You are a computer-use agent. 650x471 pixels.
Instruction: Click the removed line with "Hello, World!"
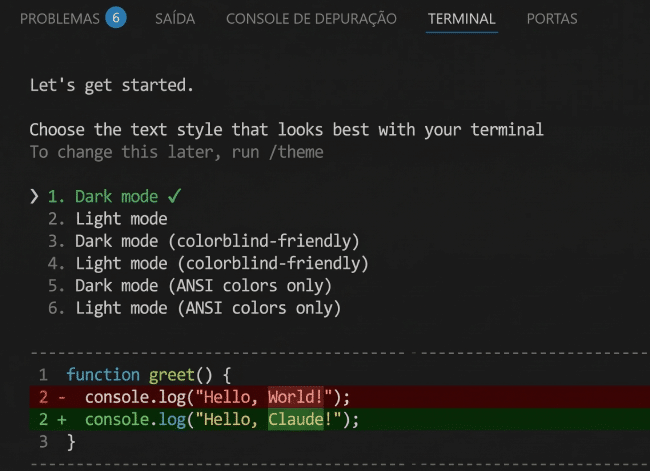coord(340,397)
